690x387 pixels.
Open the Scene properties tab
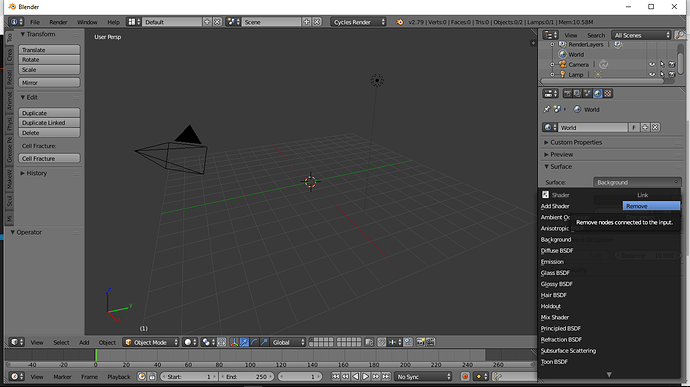click(x=587, y=93)
